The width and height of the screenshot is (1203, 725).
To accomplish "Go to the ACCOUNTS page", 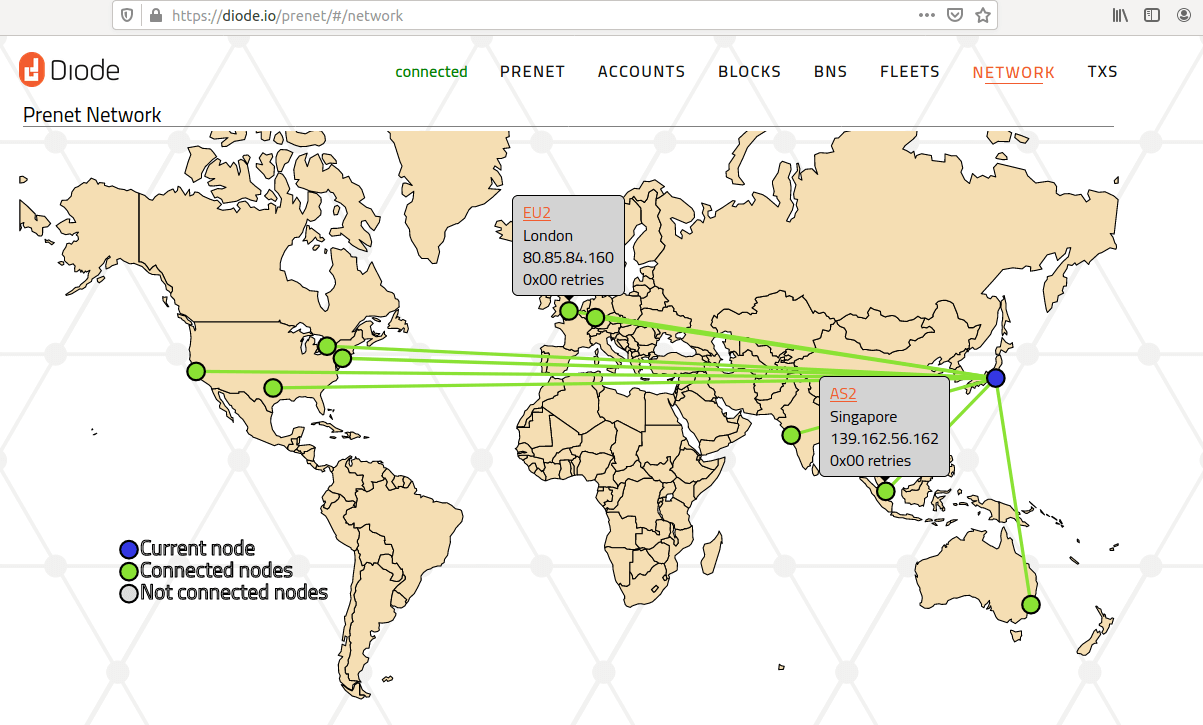I will [641, 72].
